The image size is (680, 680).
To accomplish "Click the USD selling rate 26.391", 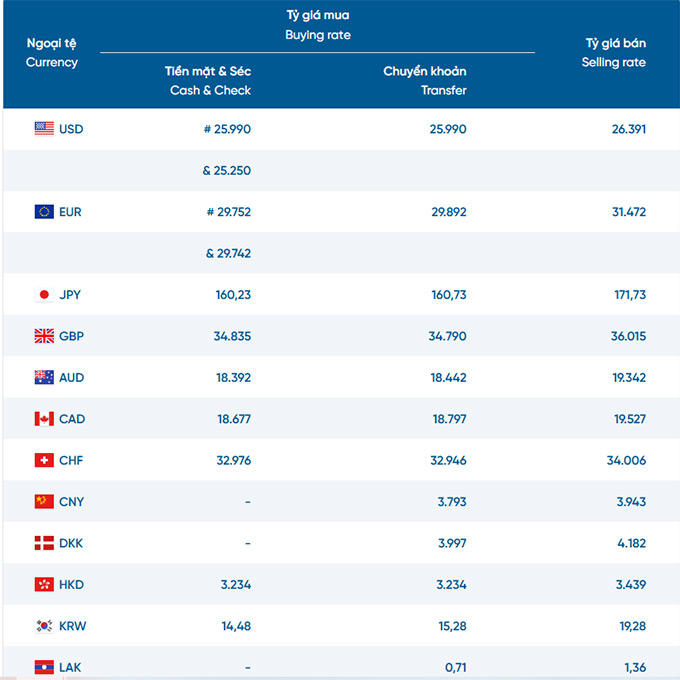I will coord(629,129).
